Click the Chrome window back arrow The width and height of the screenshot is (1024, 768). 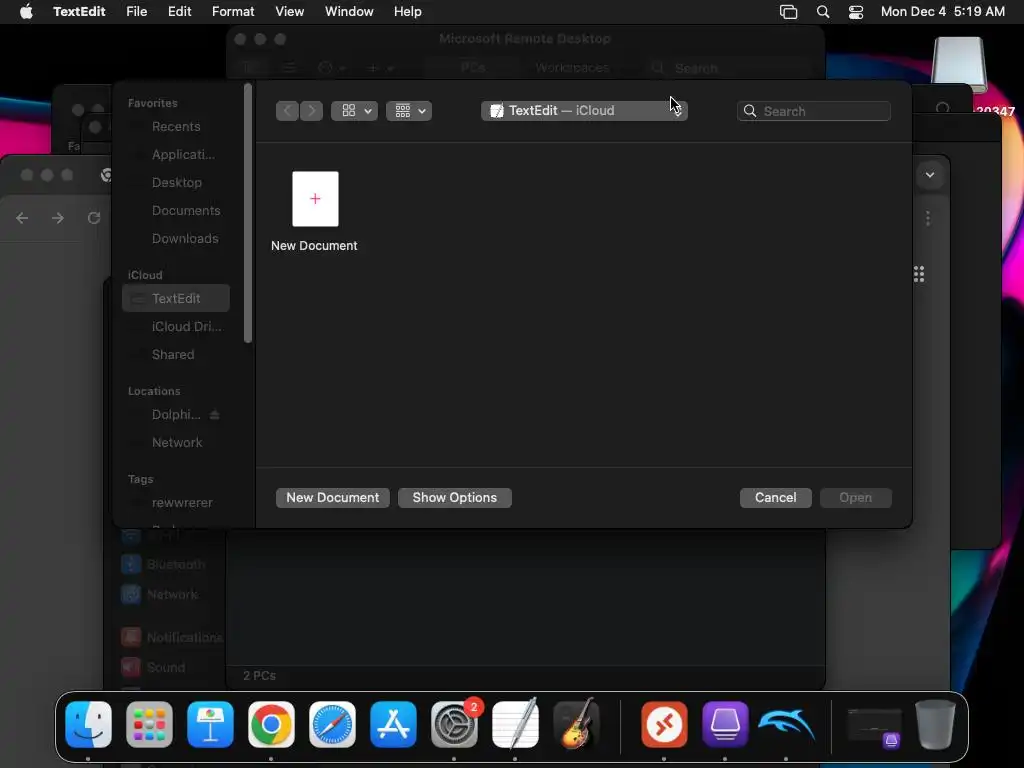22,218
